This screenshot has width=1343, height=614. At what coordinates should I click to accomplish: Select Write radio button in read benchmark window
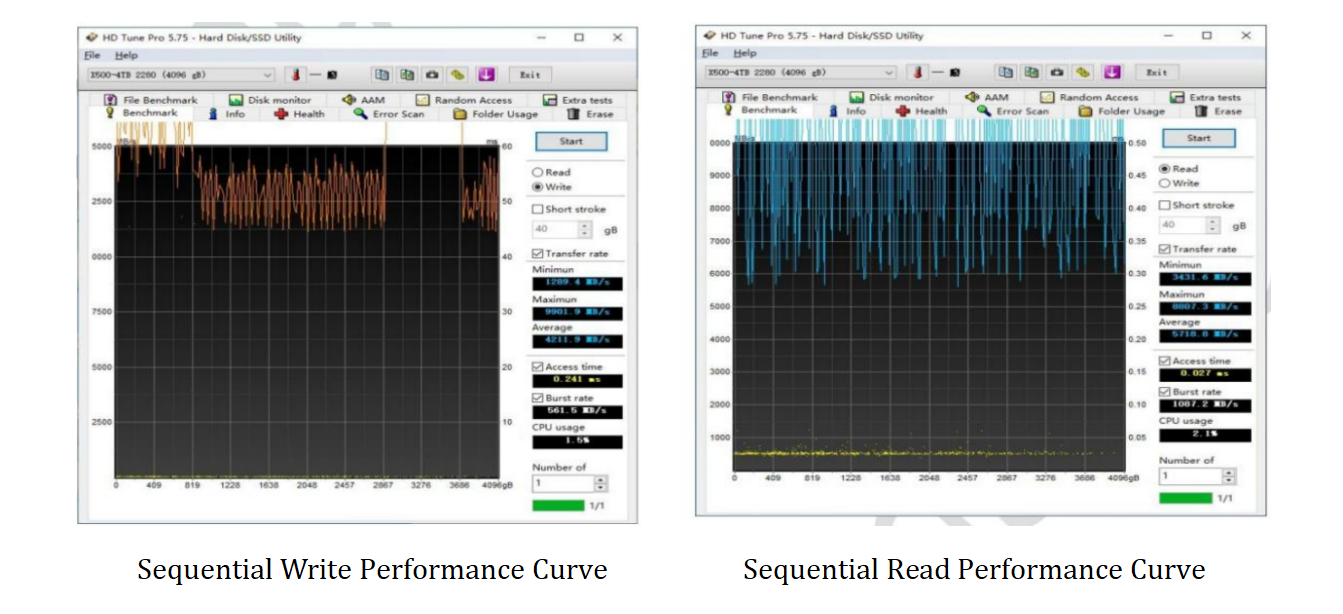tap(1164, 183)
